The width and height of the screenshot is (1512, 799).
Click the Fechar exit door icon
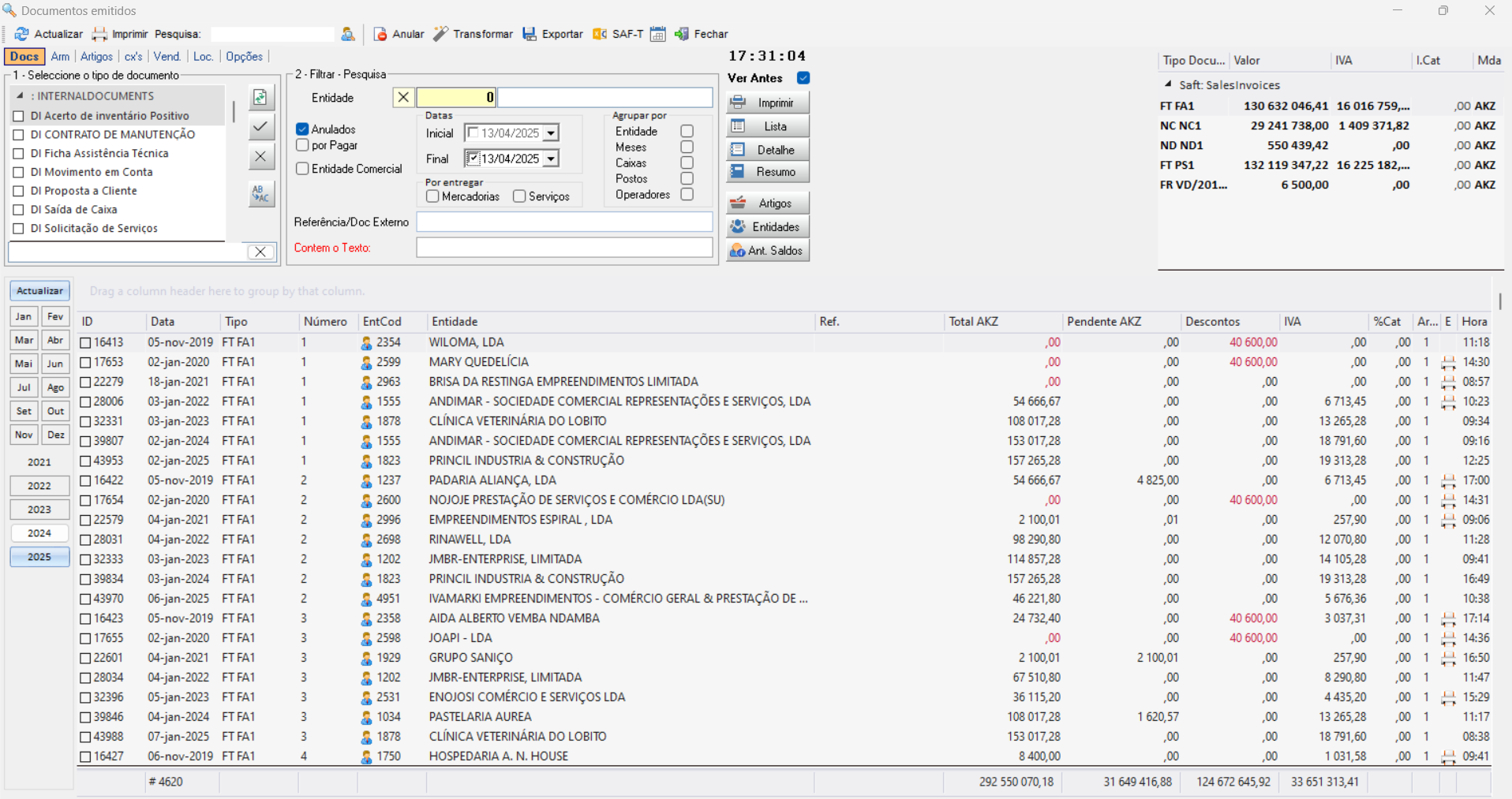click(682, 34)
